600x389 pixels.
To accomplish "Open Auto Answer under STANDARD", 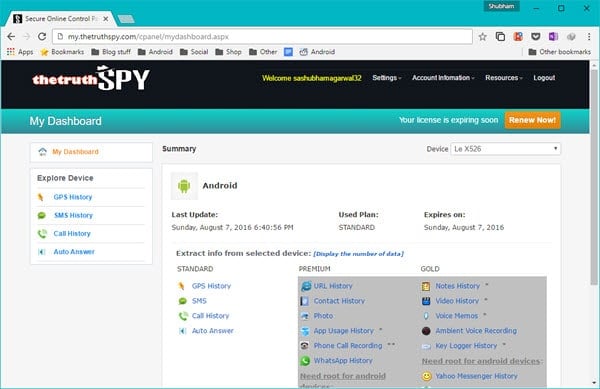I will (x=212, y=331).
